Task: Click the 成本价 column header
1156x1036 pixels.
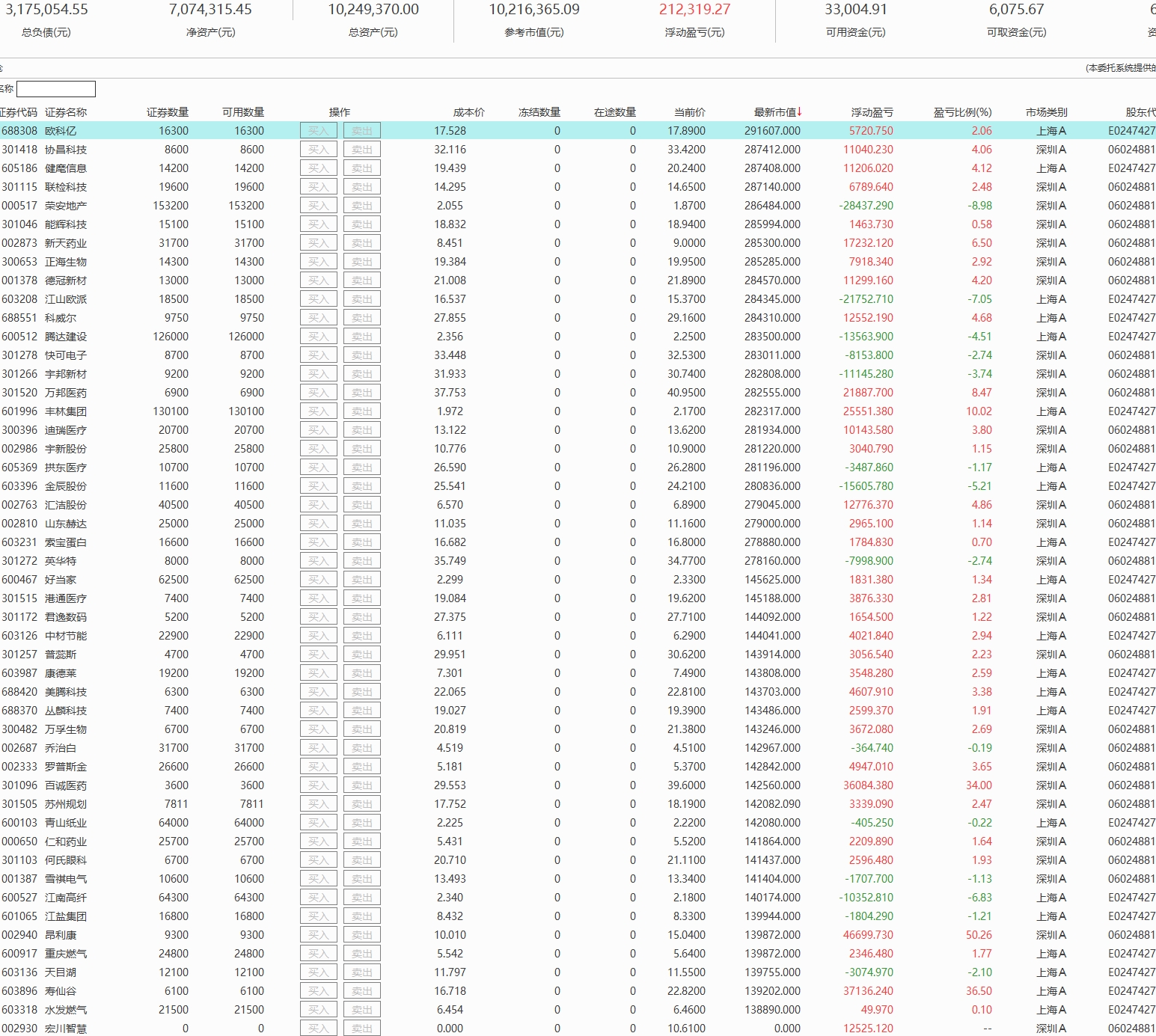Action: [468, 112]
